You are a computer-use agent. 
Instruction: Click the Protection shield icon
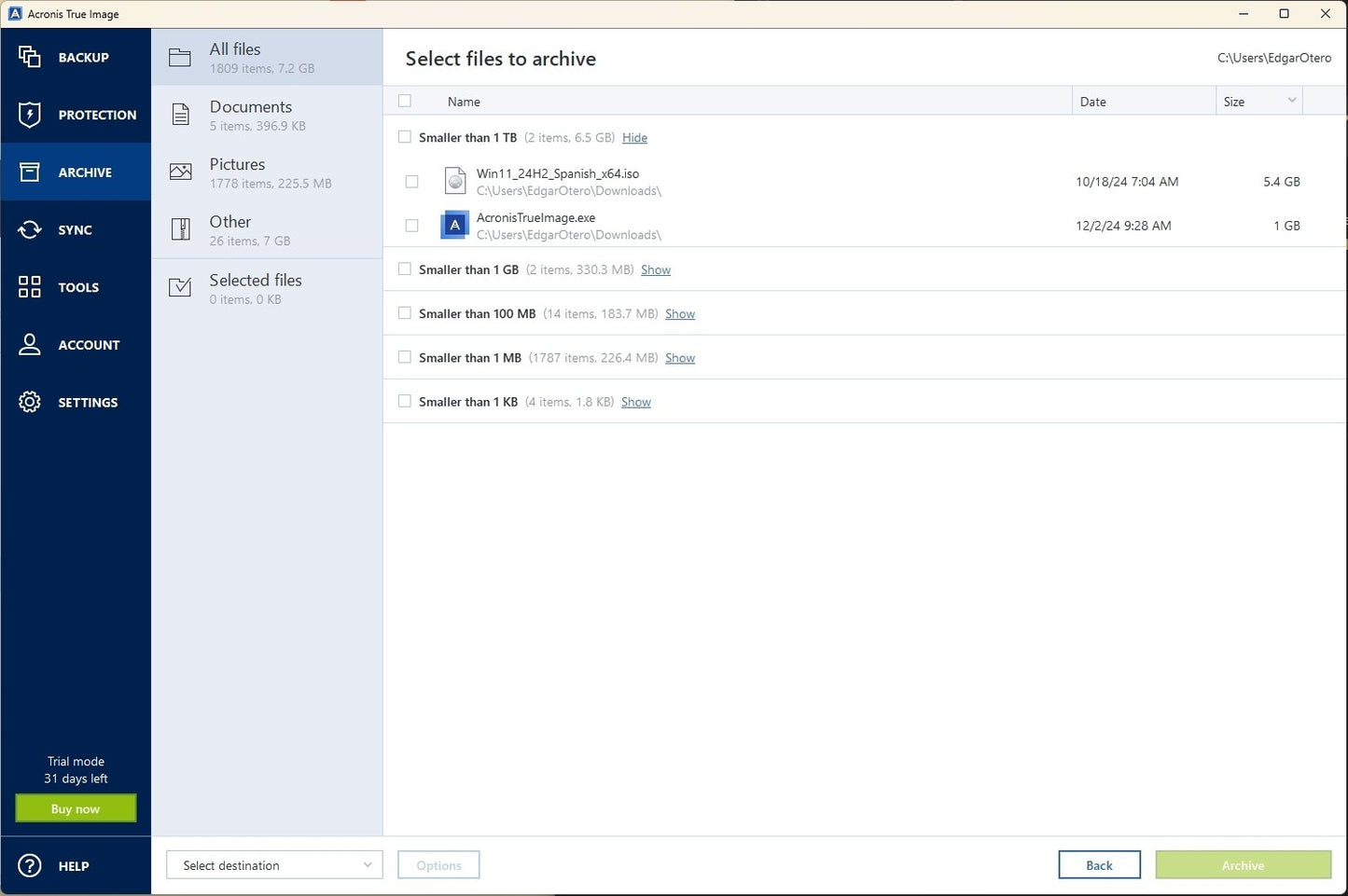[30, 115]
